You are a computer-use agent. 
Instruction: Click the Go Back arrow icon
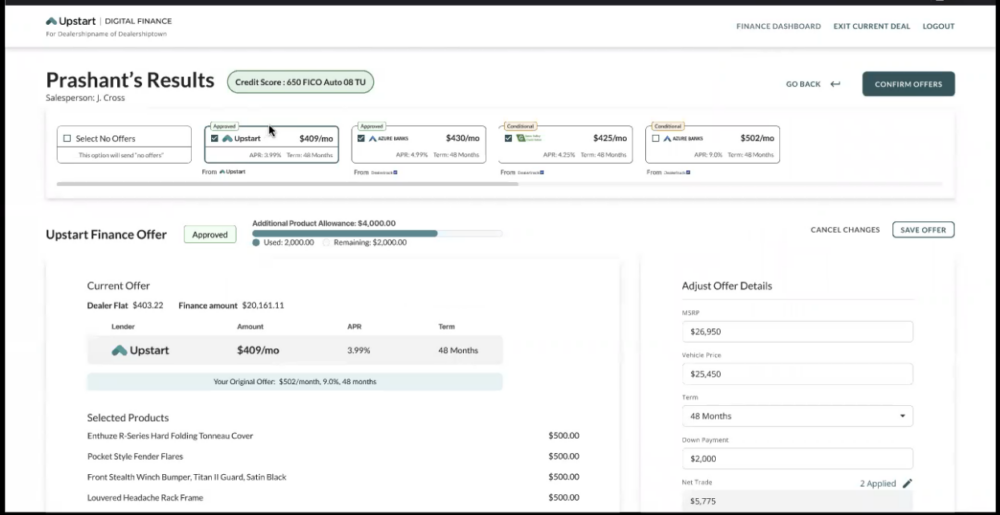(835, 84)
